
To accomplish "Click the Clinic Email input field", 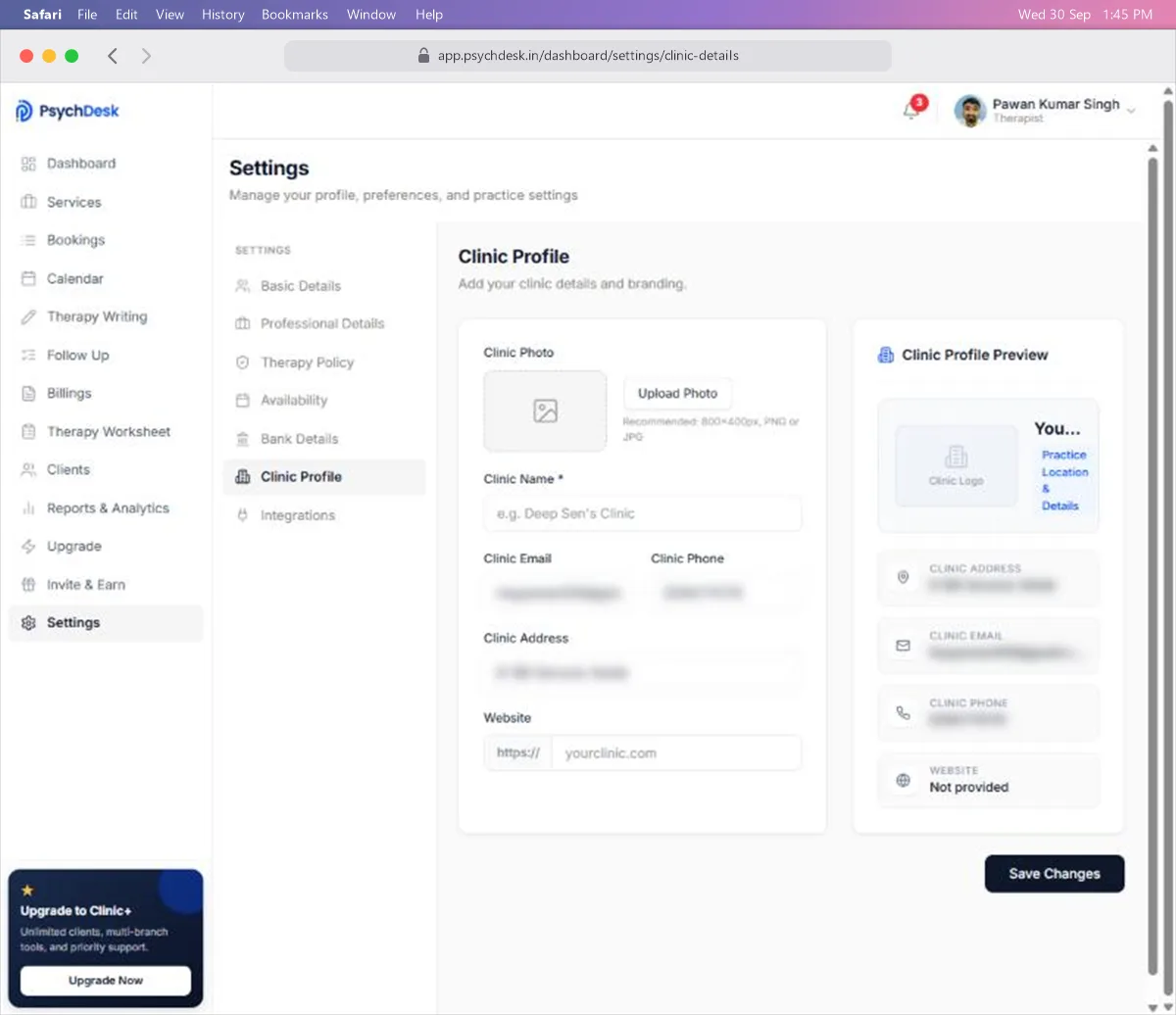I will 559,593.
